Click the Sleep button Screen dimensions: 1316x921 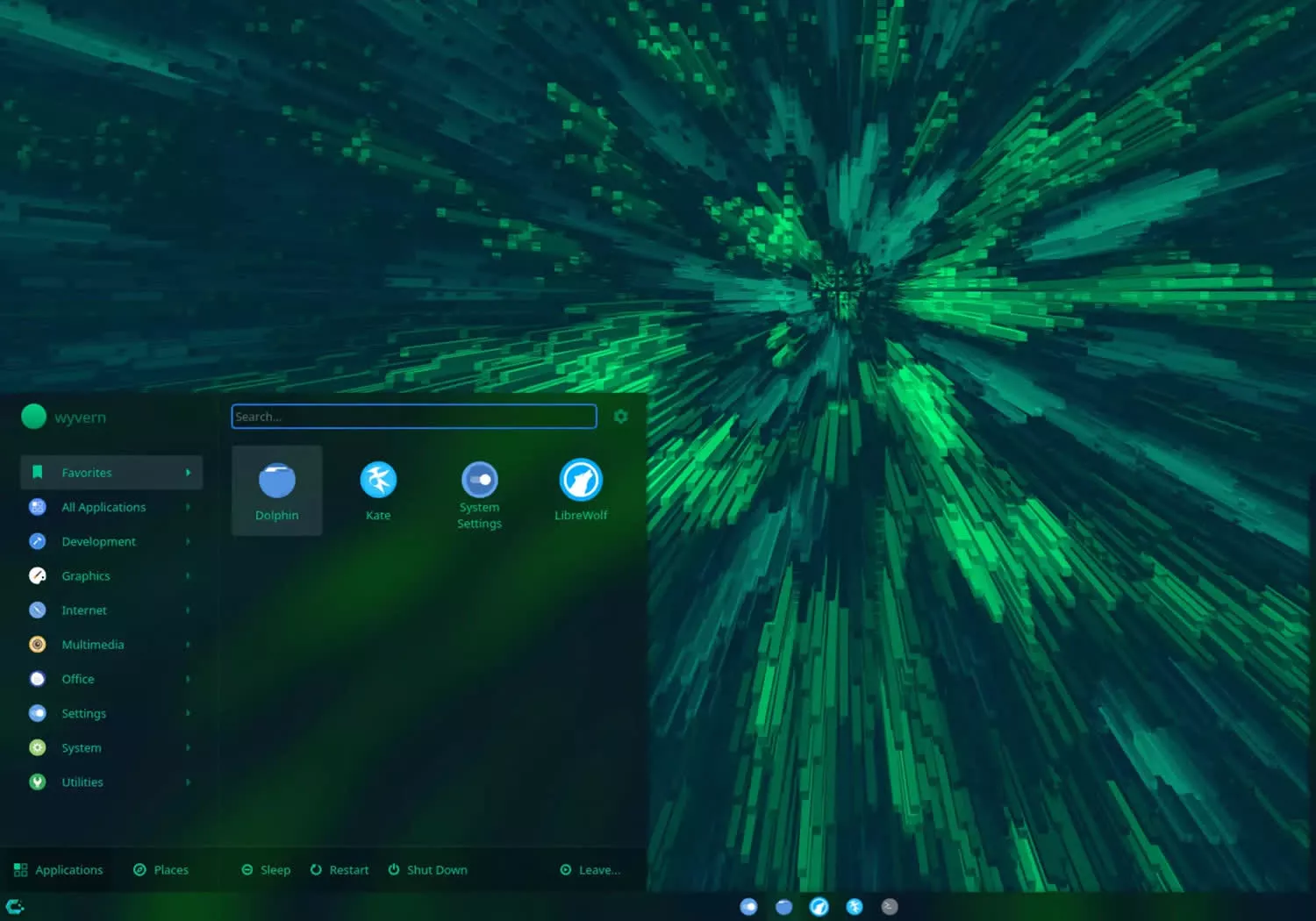(266, 869)
